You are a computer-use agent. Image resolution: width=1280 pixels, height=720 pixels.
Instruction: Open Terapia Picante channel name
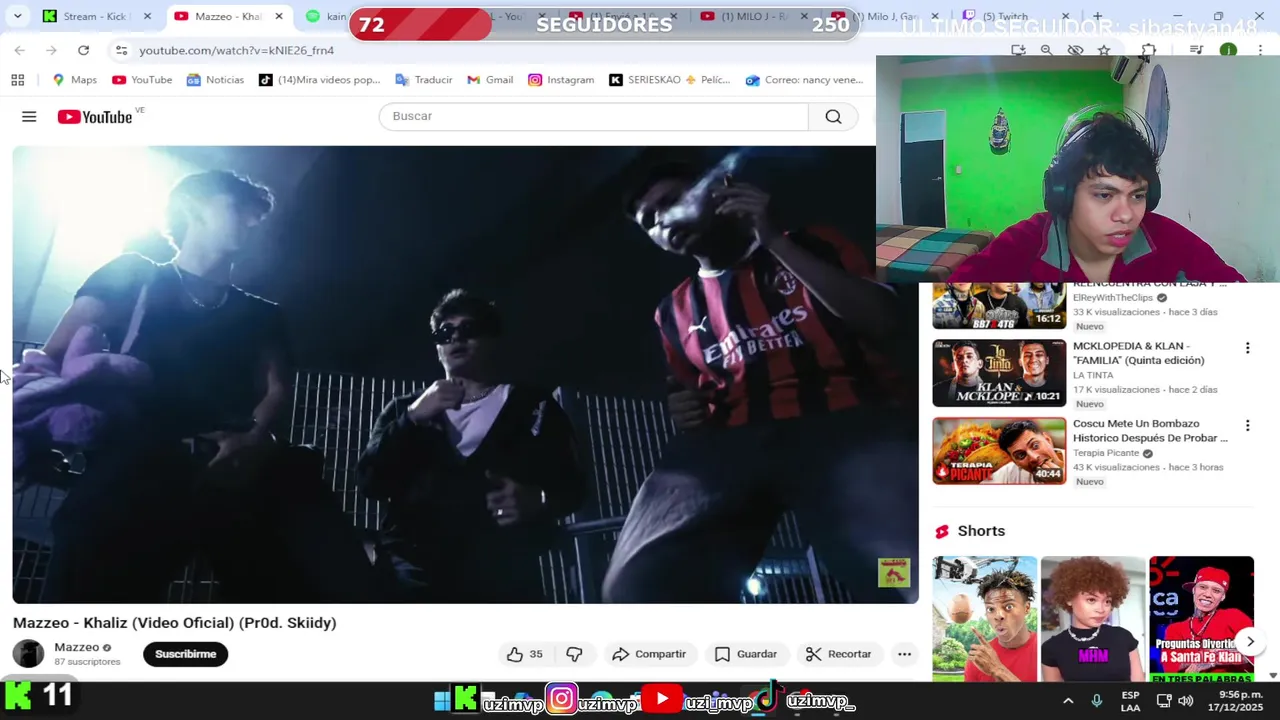coord(1106,453)
